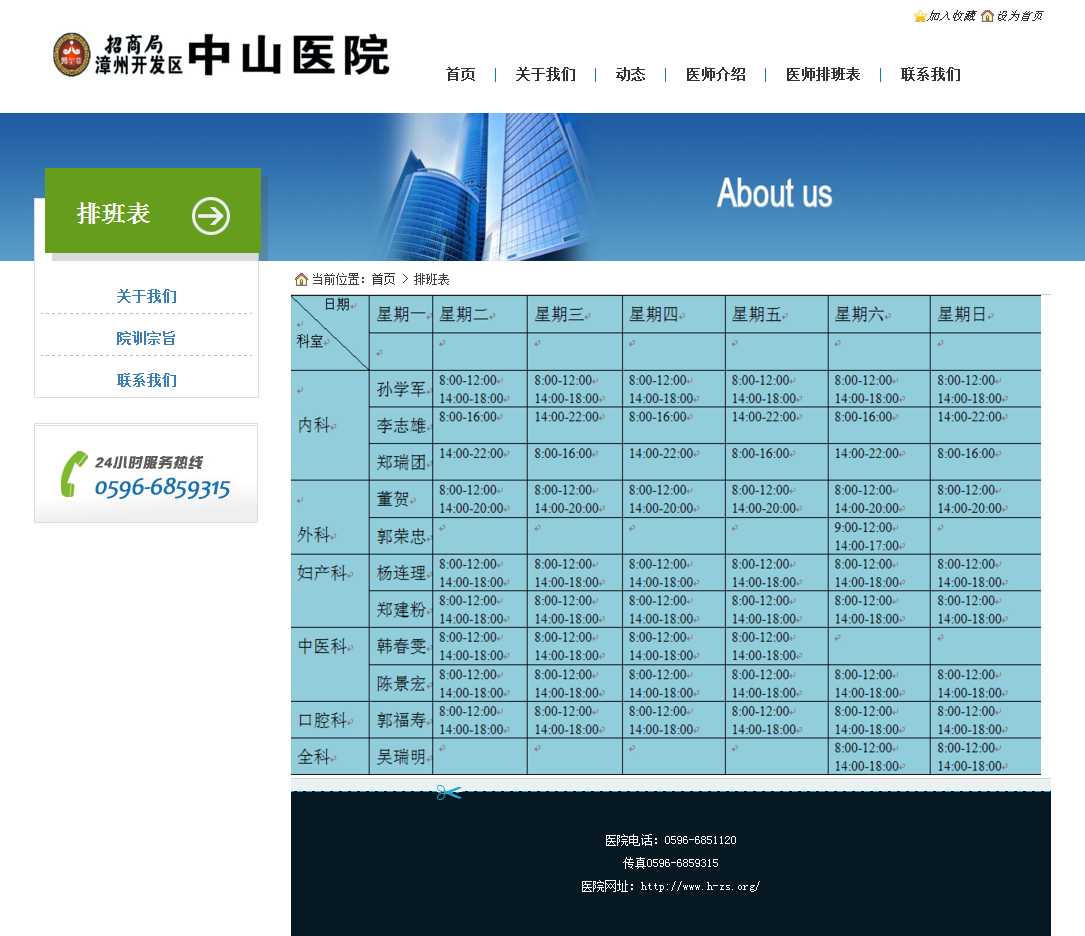Screen dimensions: 1085x936
Task: Go to 动态 in the top menu
Action: (x=630, y=75)
